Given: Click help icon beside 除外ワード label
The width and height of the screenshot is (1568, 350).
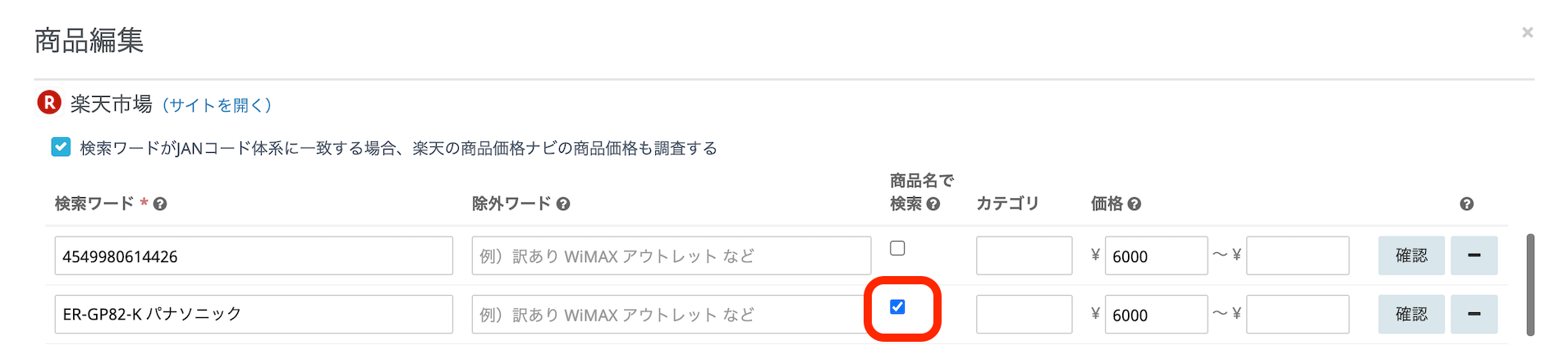Looking at the screenshot, I should pos(563,205).
